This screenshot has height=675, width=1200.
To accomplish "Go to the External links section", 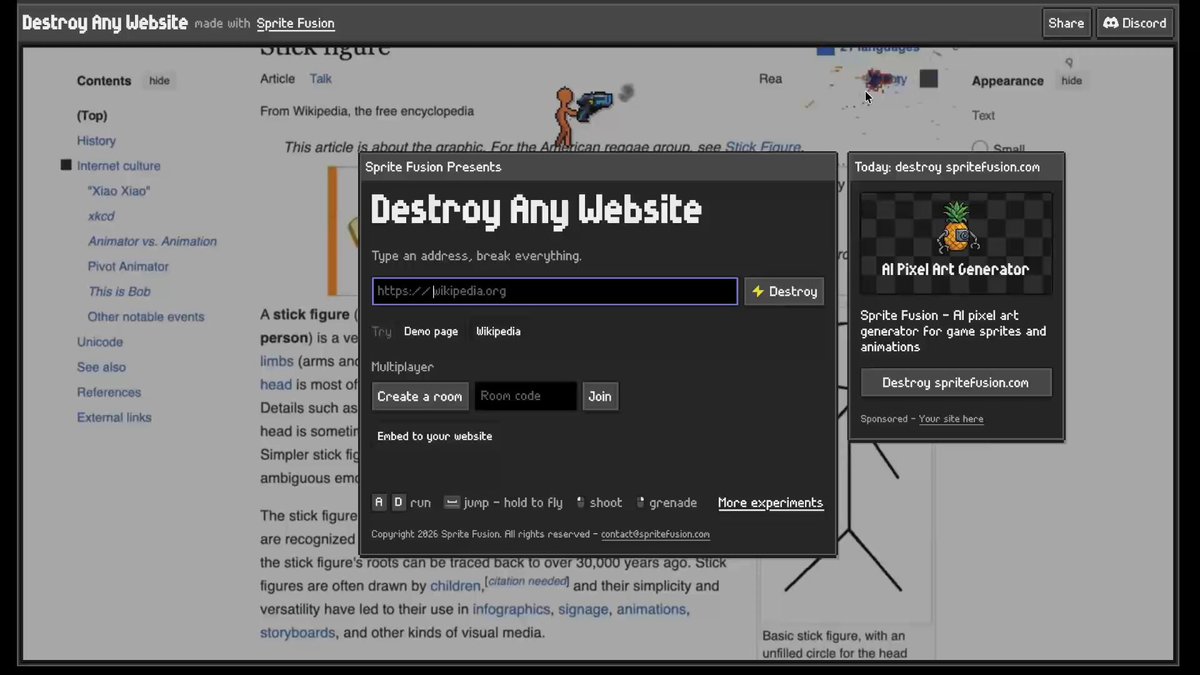I will pos(114,417).
